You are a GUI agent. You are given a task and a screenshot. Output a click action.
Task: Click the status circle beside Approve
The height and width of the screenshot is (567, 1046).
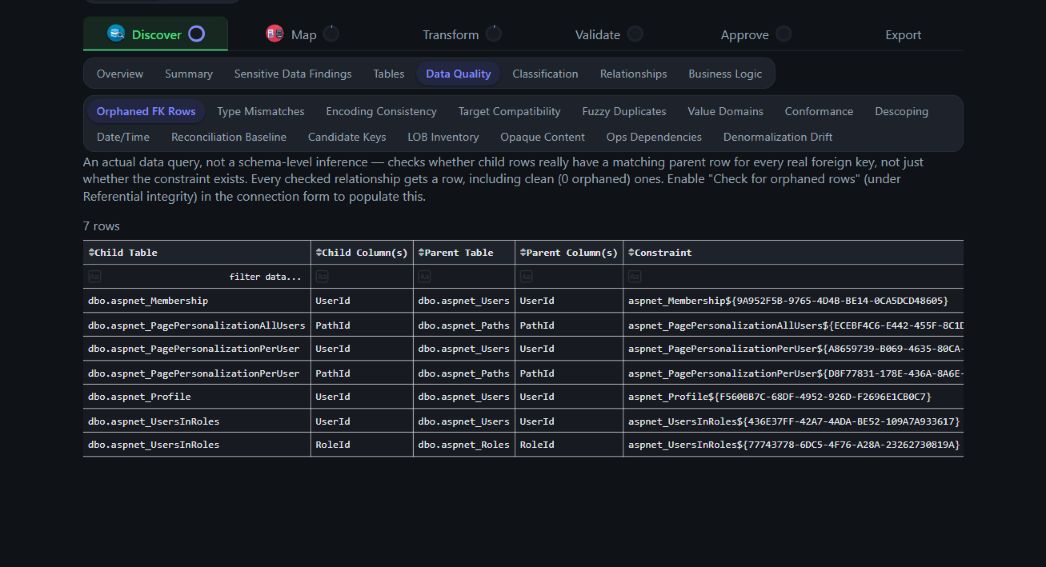[784, 34]
